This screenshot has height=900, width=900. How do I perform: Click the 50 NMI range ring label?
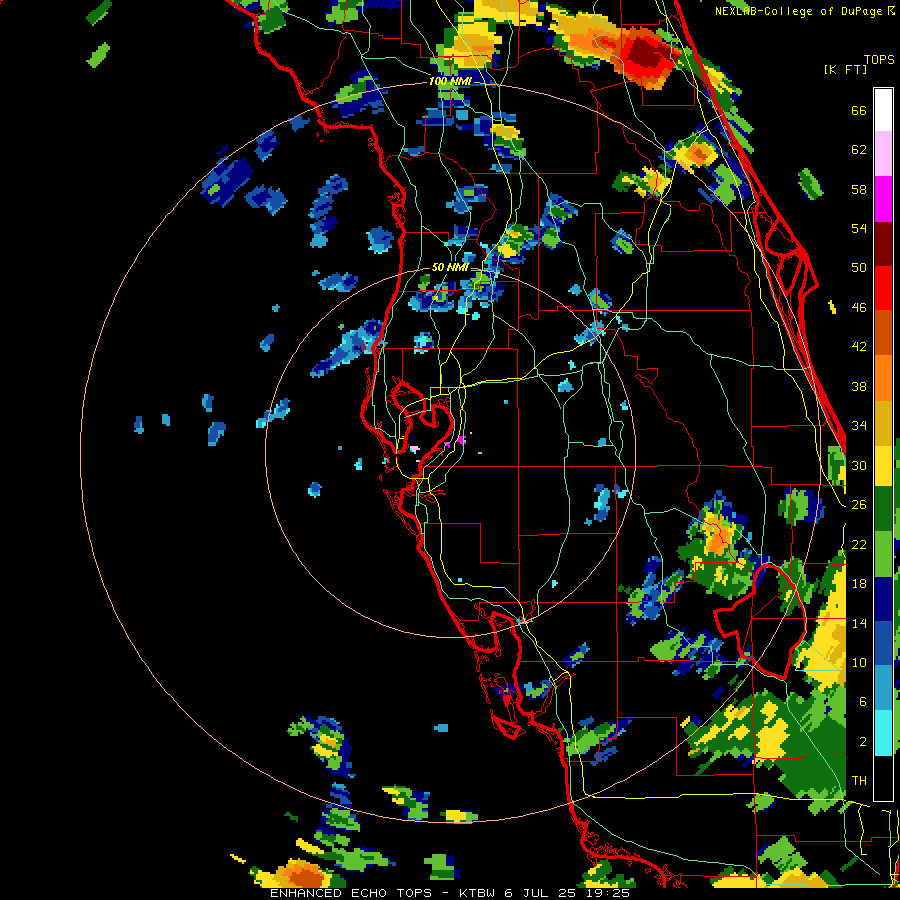click(x=449, y=267)
